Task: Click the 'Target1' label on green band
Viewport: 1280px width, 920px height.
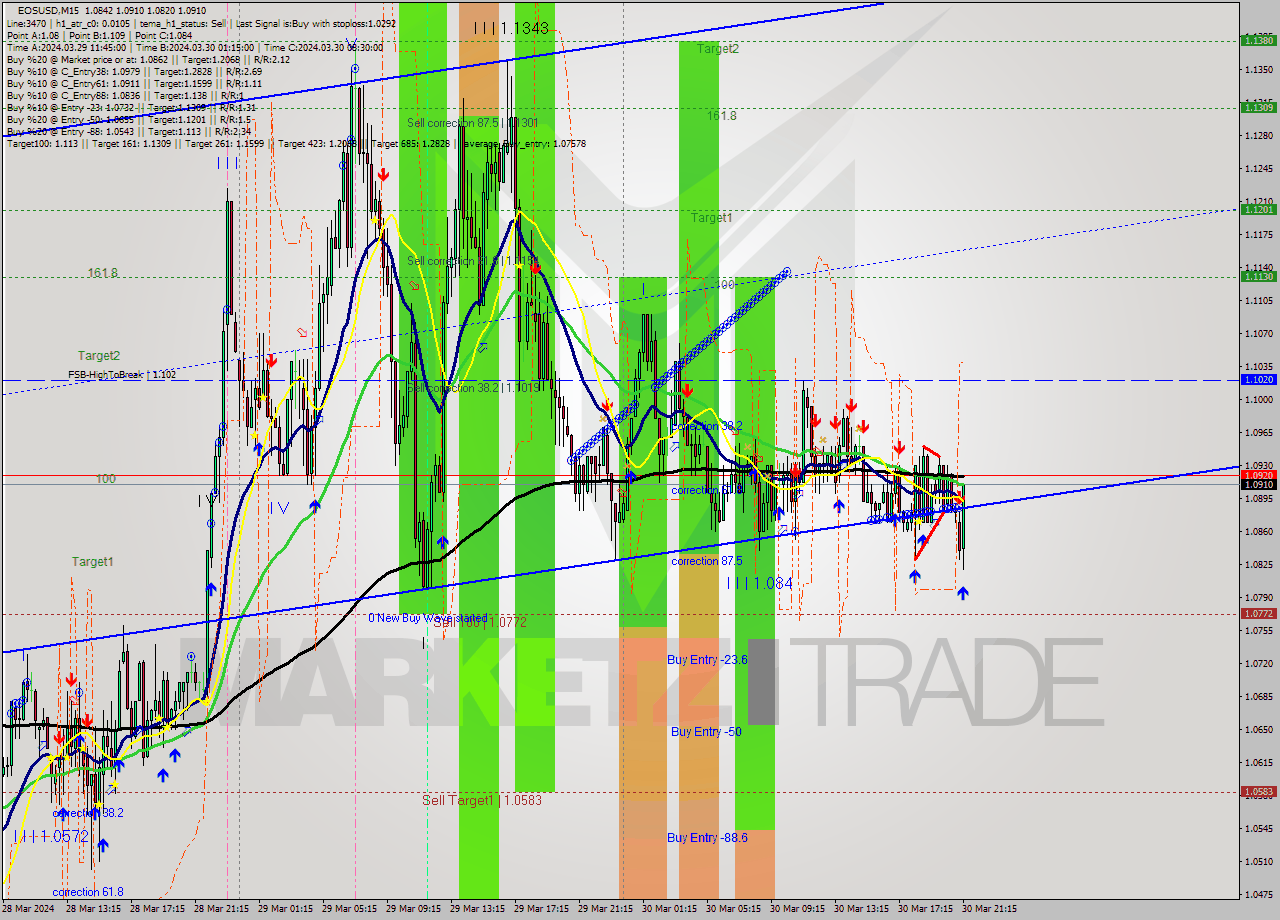Action: [711, 217]
